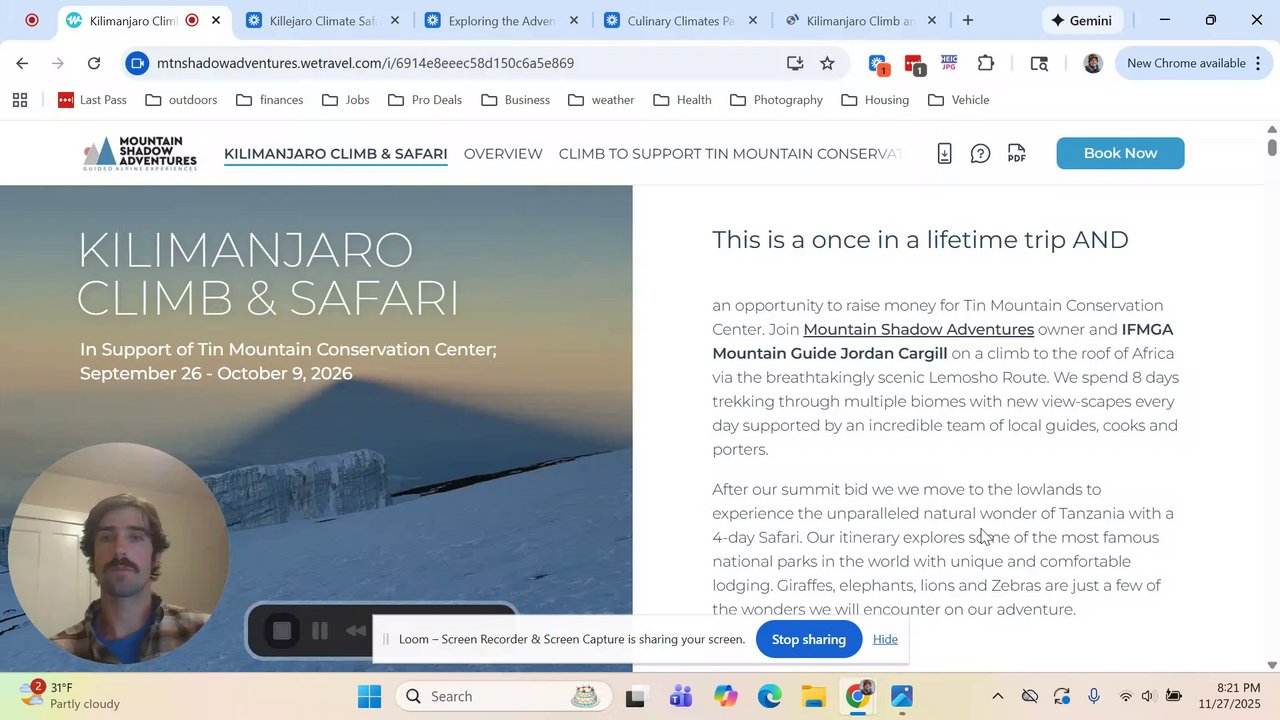
Task: Launch Microsoft Teams from taskbar
Action: [681, 696]
